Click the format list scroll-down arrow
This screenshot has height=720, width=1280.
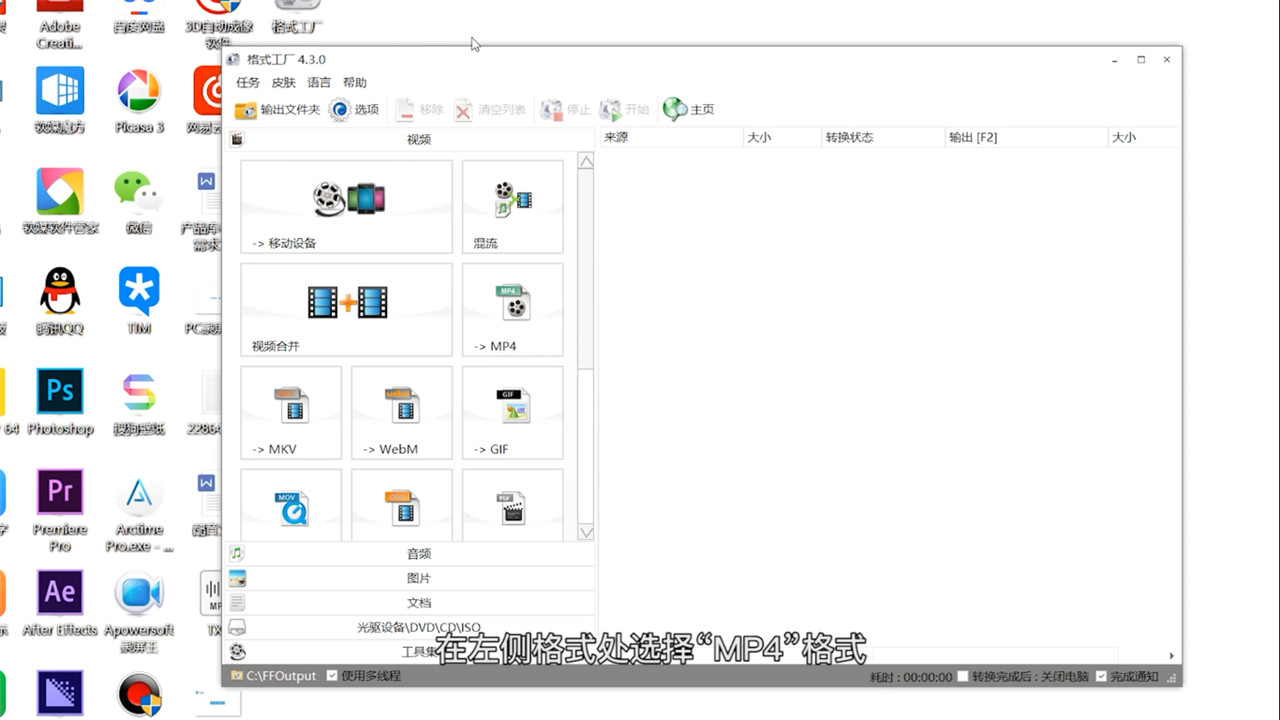586,532
